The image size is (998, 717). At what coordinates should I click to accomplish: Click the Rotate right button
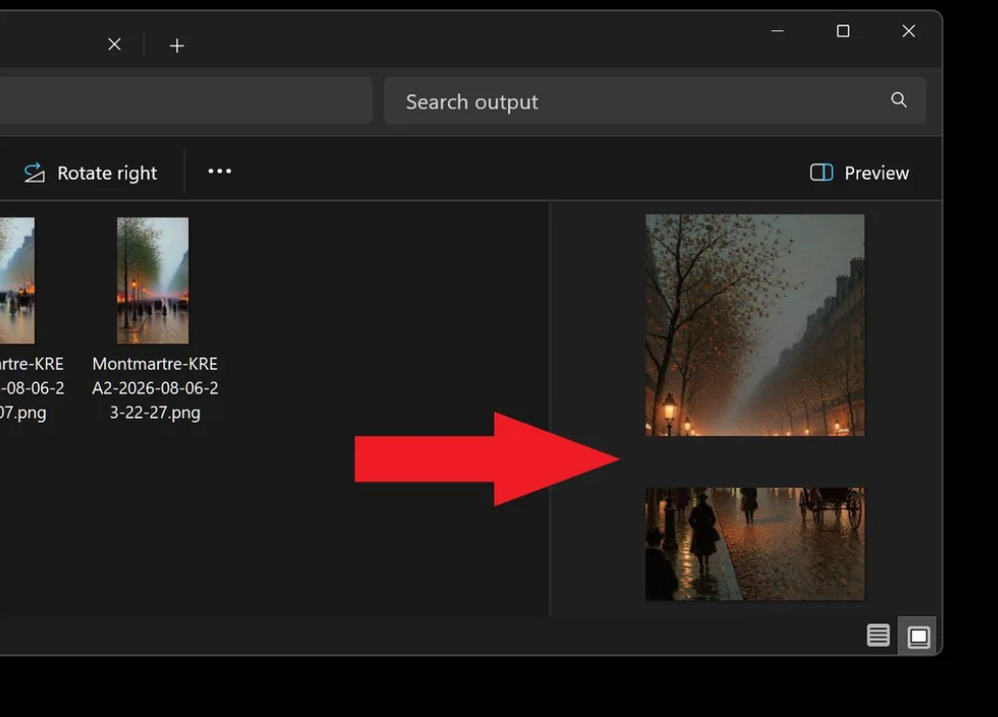pyautogui.click(x=90, y=173)
